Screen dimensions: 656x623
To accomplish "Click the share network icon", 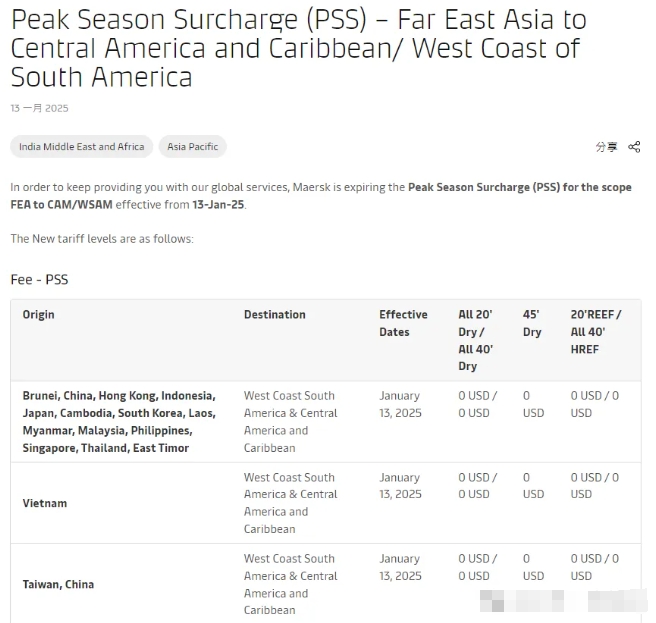I will coord(634,147).
